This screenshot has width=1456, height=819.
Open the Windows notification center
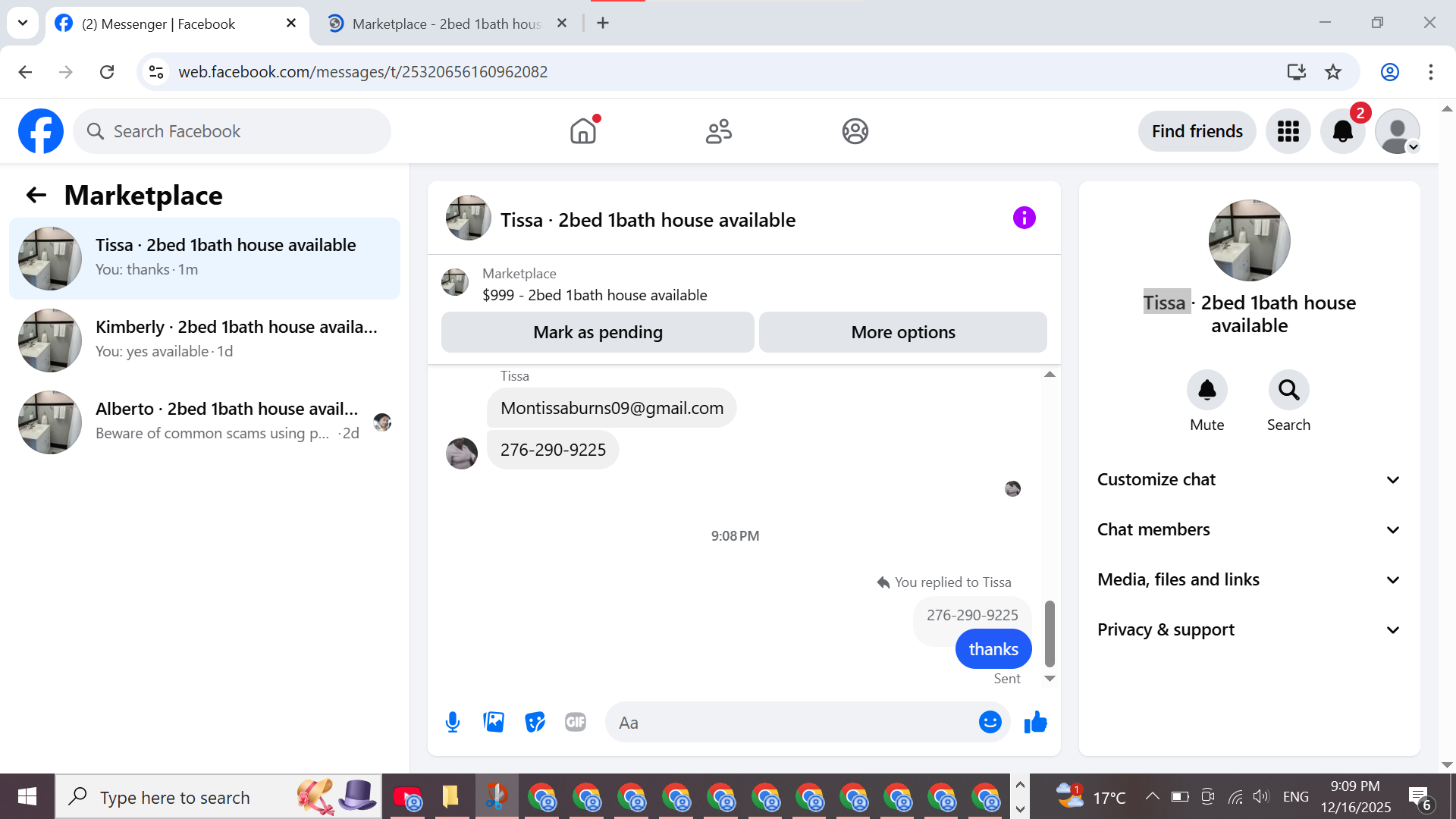pos(1420,798)
